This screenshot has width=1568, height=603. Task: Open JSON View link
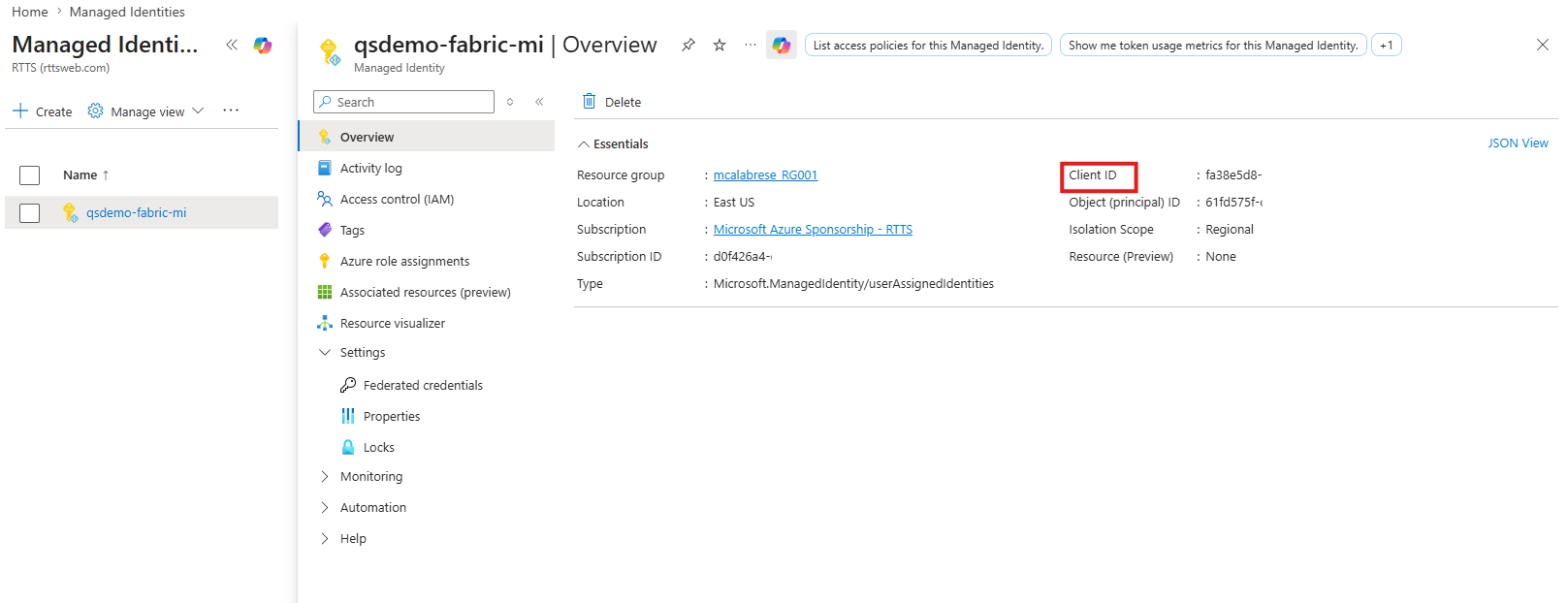pos(1518,143)
